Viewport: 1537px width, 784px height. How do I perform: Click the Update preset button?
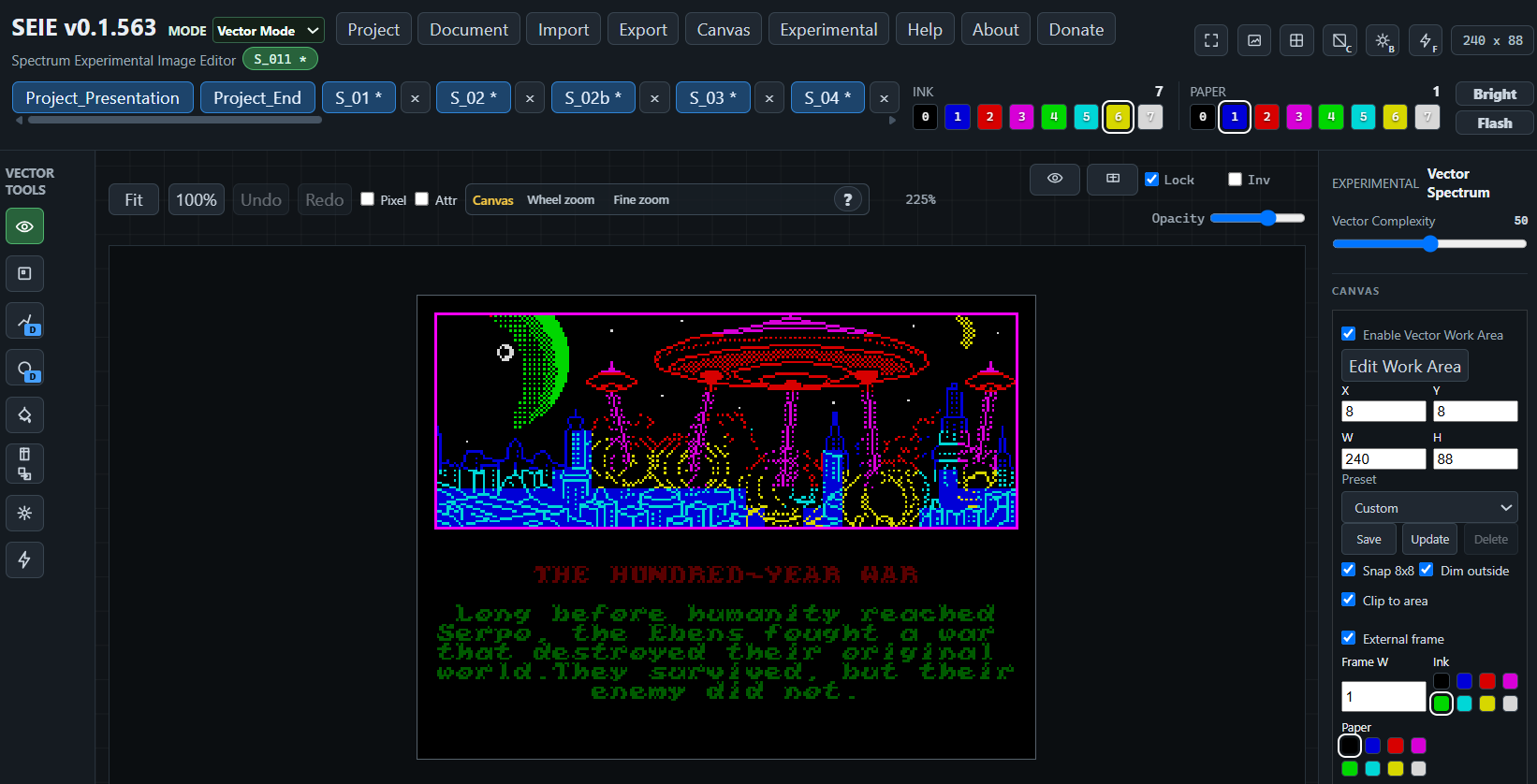pos(1430,539)
